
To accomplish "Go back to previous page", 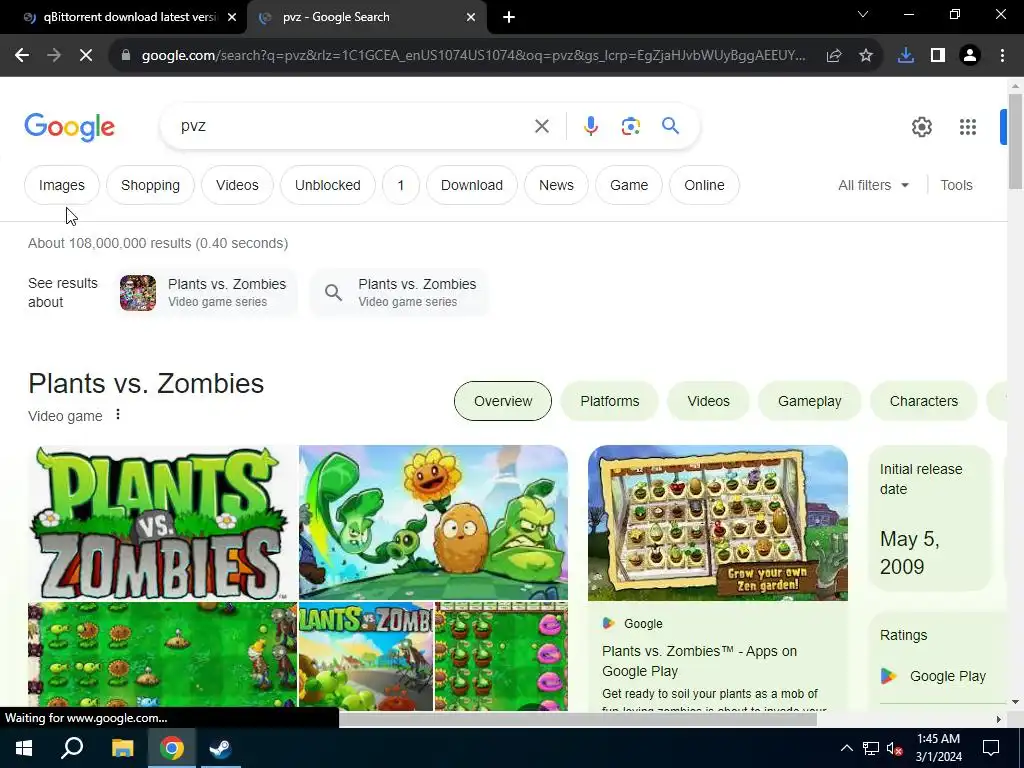I will (22, 56).
